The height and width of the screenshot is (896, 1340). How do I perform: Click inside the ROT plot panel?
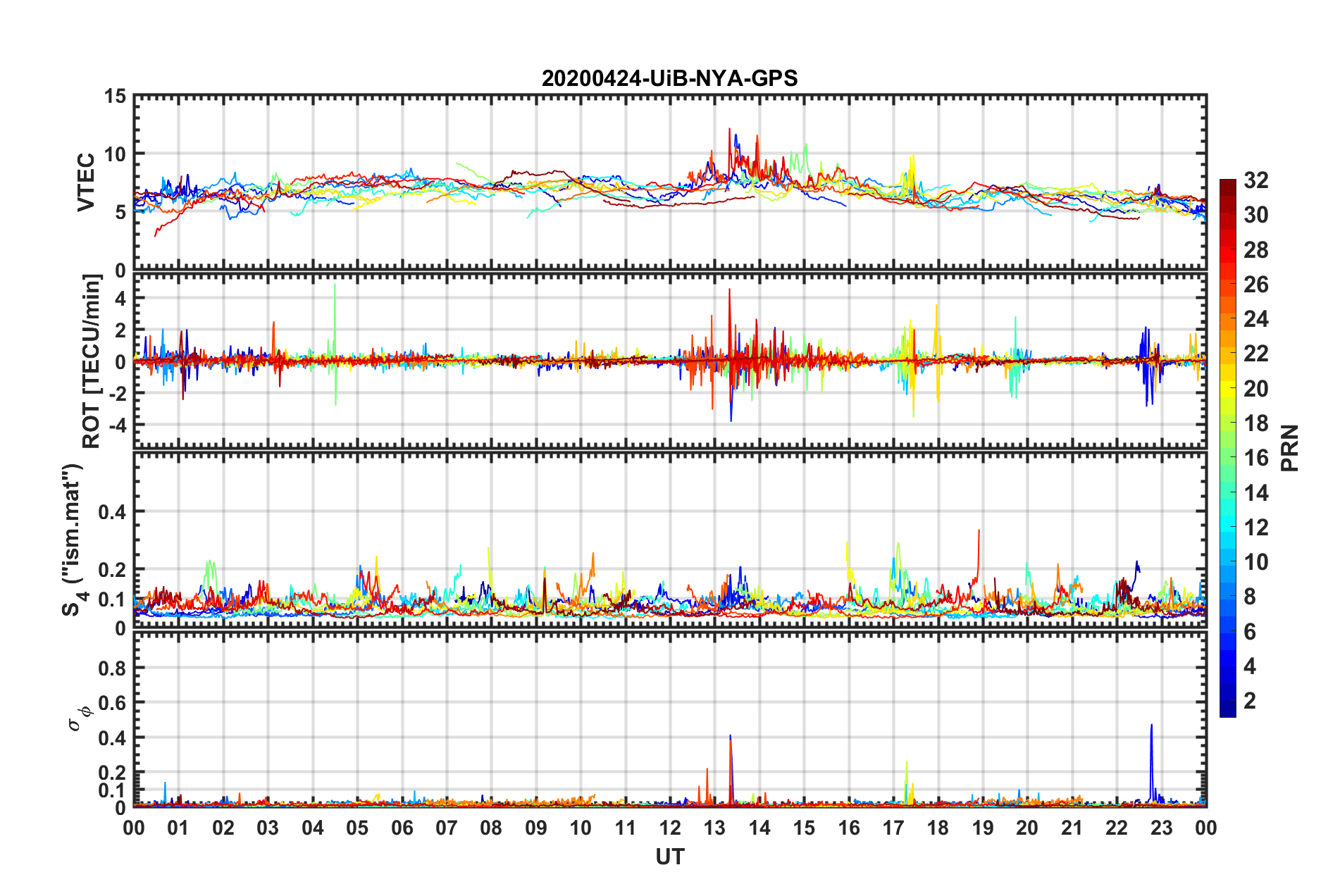pyautogui.click(x=669, y=361)
